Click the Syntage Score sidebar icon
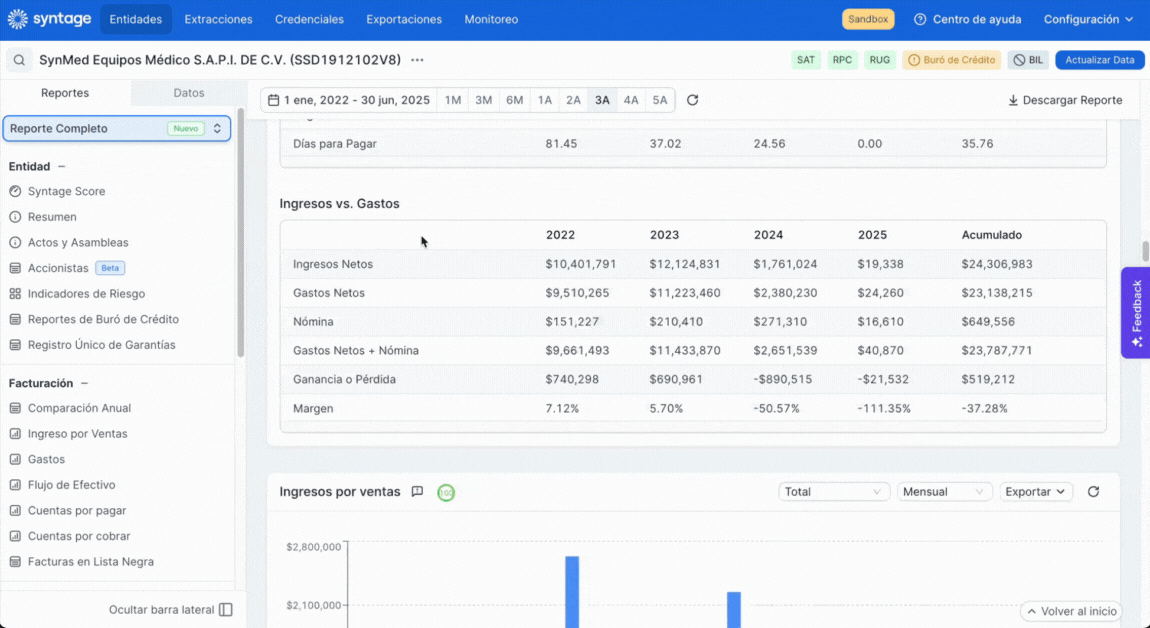Screen dimensions: 1150x628 coord(15,191)
